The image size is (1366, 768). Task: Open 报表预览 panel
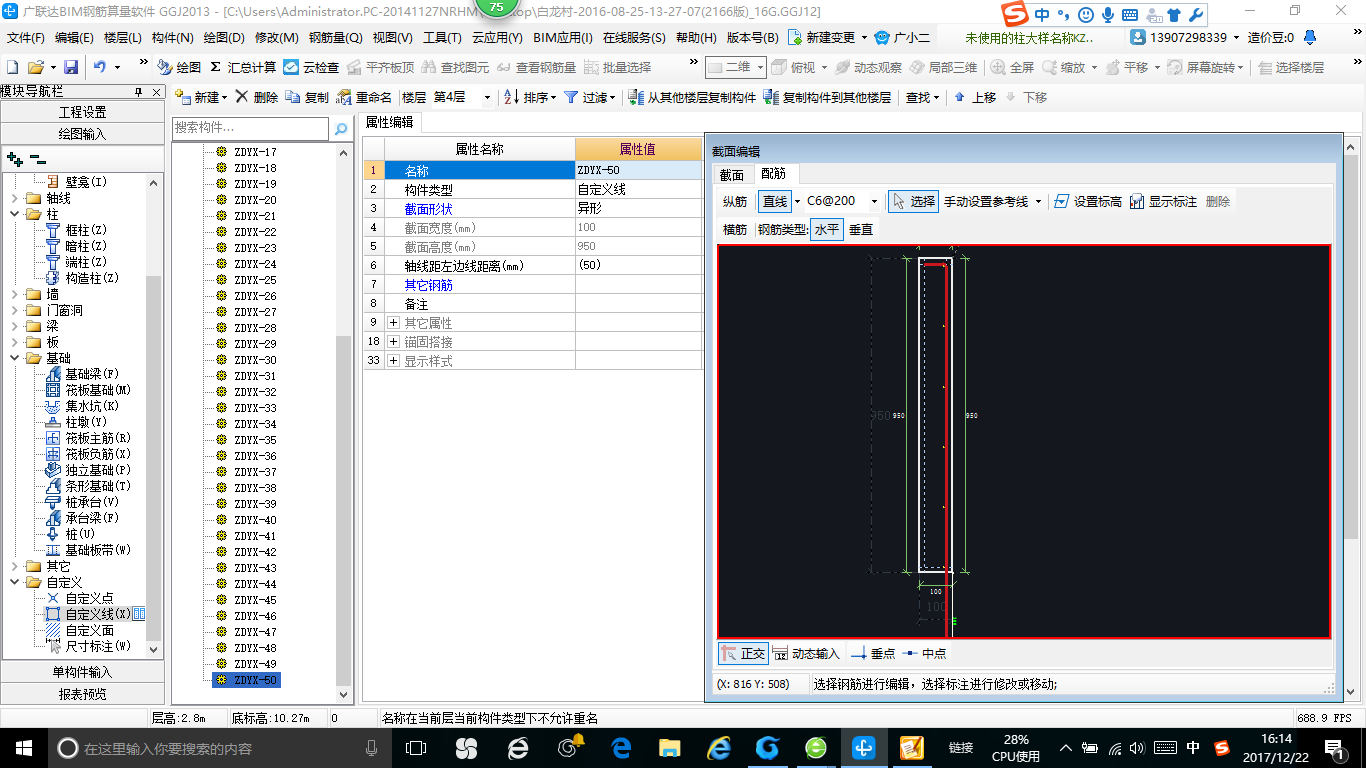point(82,694)
